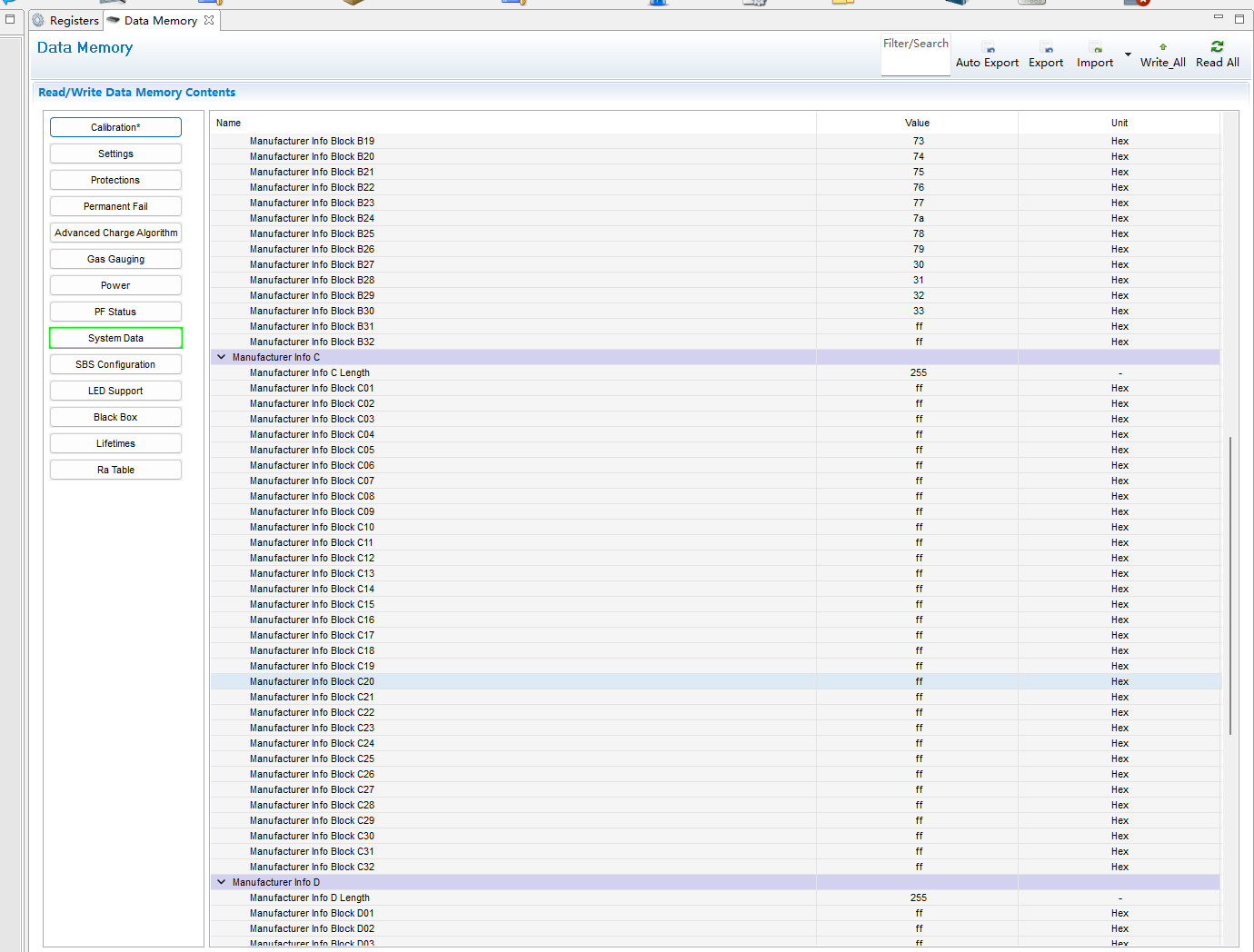Open the Gas Gauging category
Screen dimensions: 1254x952
pyautogui.click(x=115, y=259)
